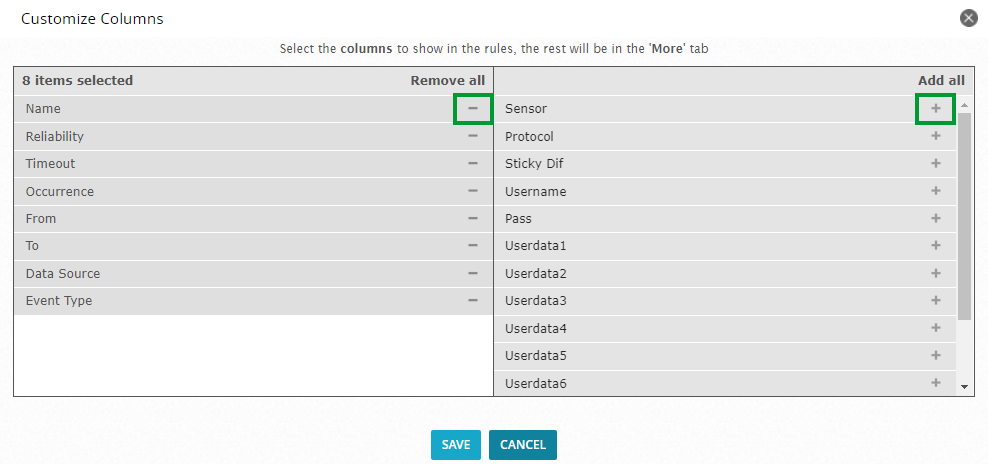Add the Username column
The image size is (988, 464).
click(936, 191)
